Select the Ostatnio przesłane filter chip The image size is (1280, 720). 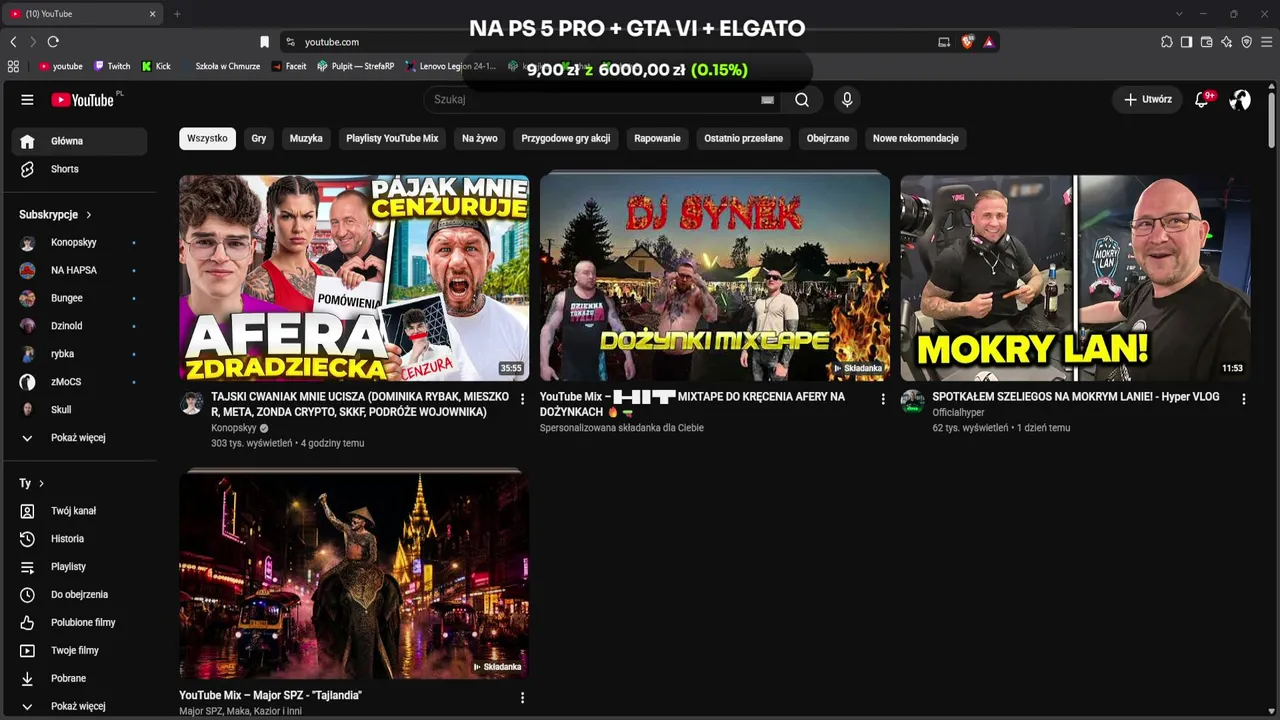[743, 138]
